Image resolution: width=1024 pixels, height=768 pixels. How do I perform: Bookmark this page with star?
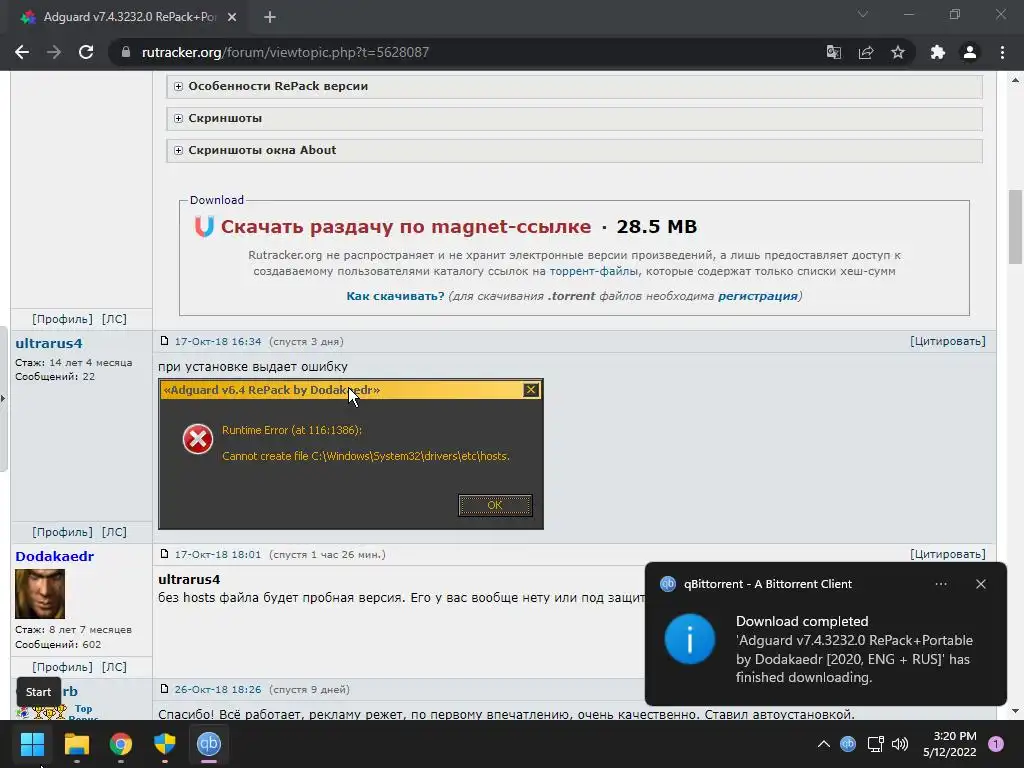(x=898, y=52)
